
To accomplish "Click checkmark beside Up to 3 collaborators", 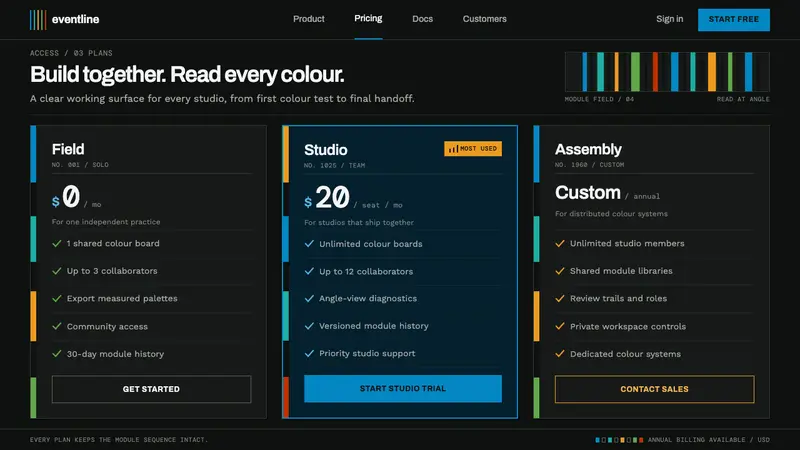I will pyautogui.click(x=57, y=271).
